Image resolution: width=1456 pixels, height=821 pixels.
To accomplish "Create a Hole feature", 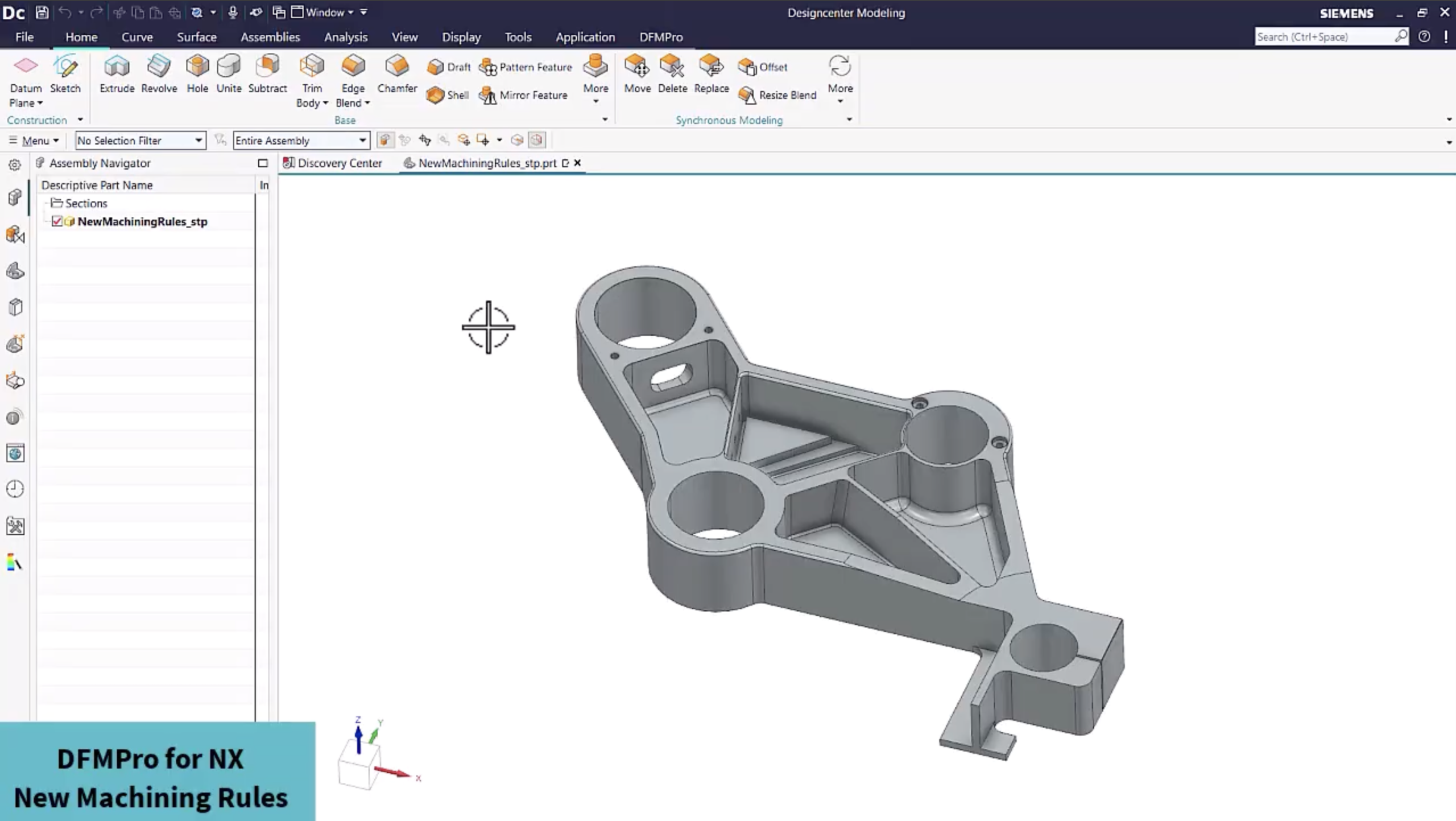I will (x=197, y=75).
